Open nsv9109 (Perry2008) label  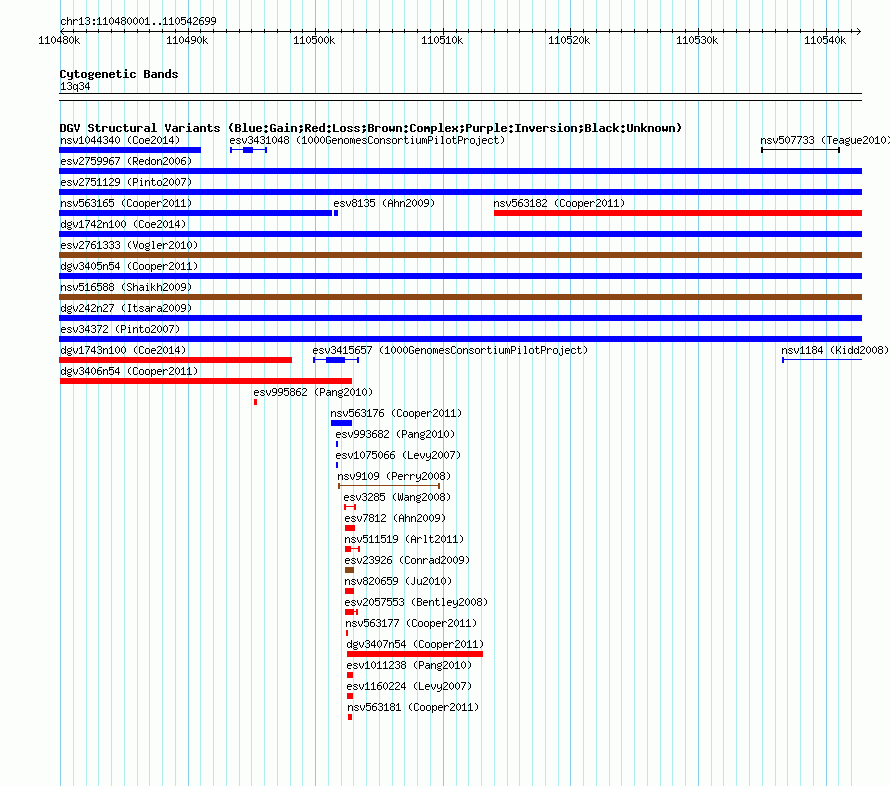[x=394, y=477]
